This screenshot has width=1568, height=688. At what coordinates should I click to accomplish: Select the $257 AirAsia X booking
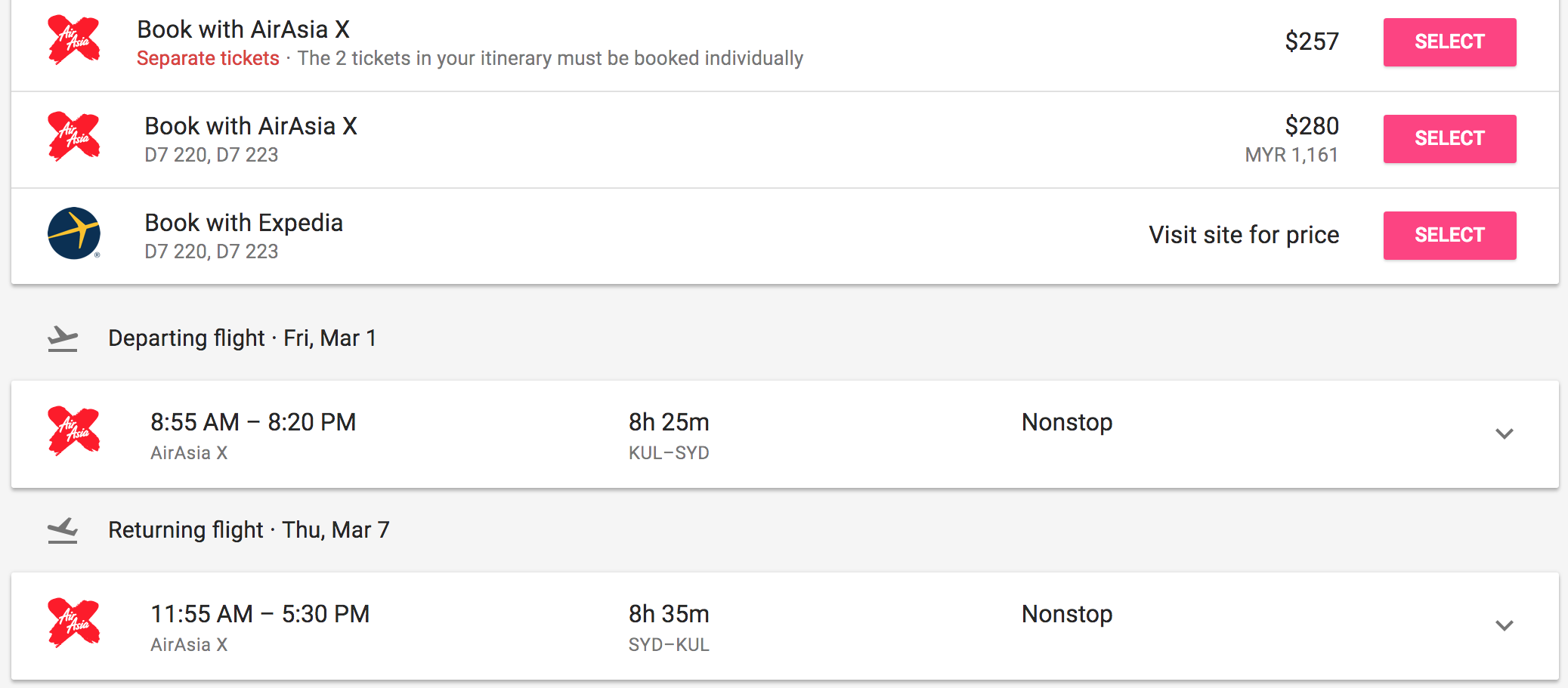point(1449,42)
